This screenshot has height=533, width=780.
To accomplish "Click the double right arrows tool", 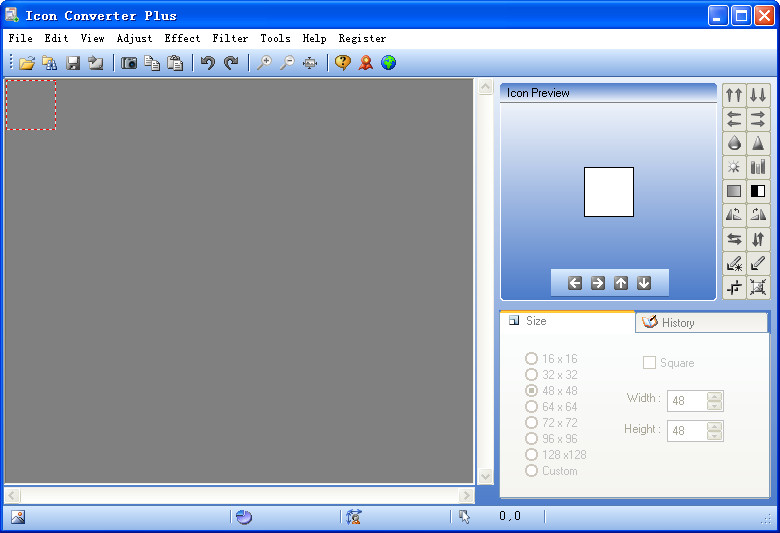I will (758, 119).
